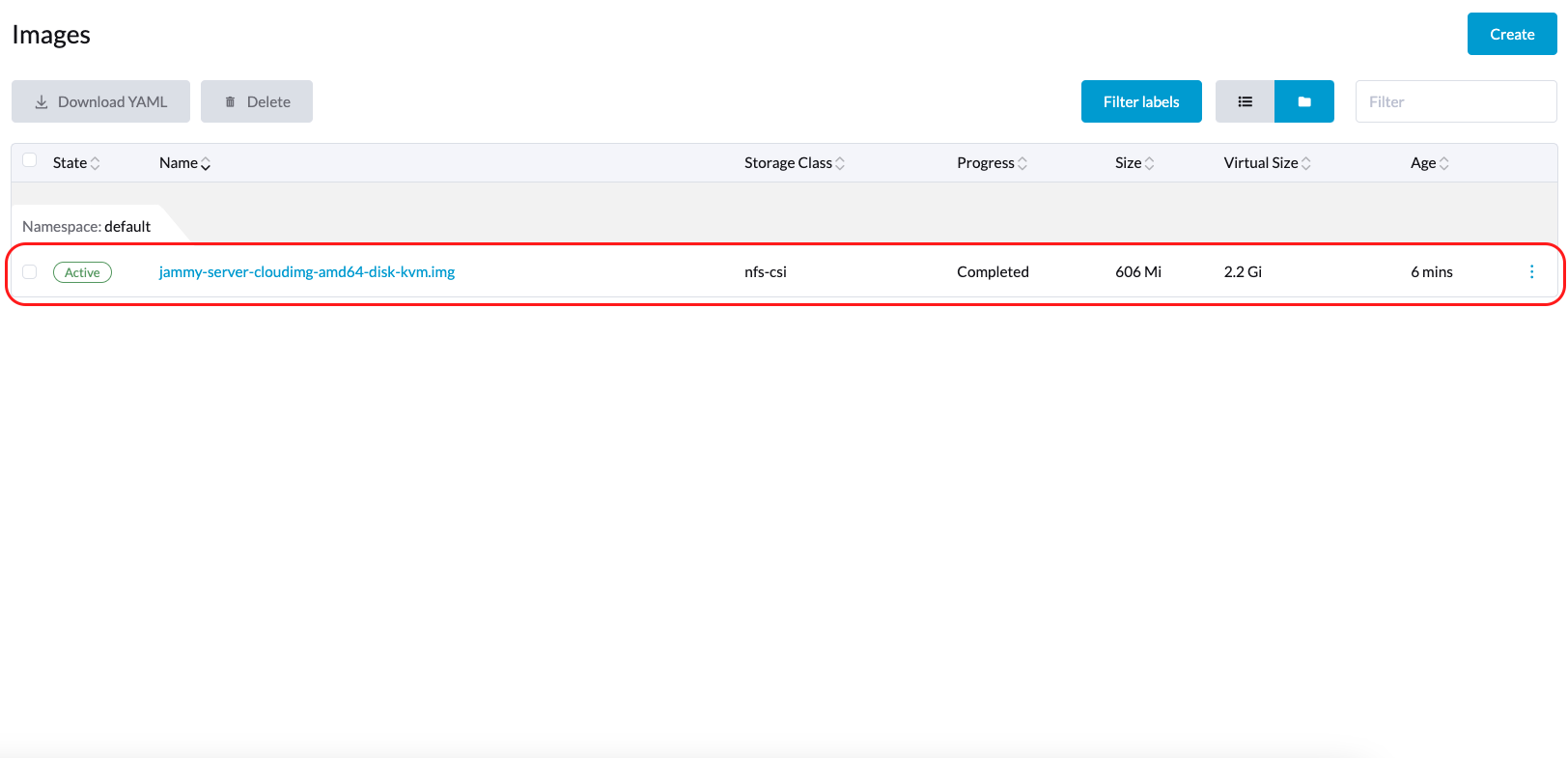The image size is (1568, 758).
Task: Open jammy-server-cloudimg-amd64-disk-kvm.img link
Action: (x=307, y=272)
